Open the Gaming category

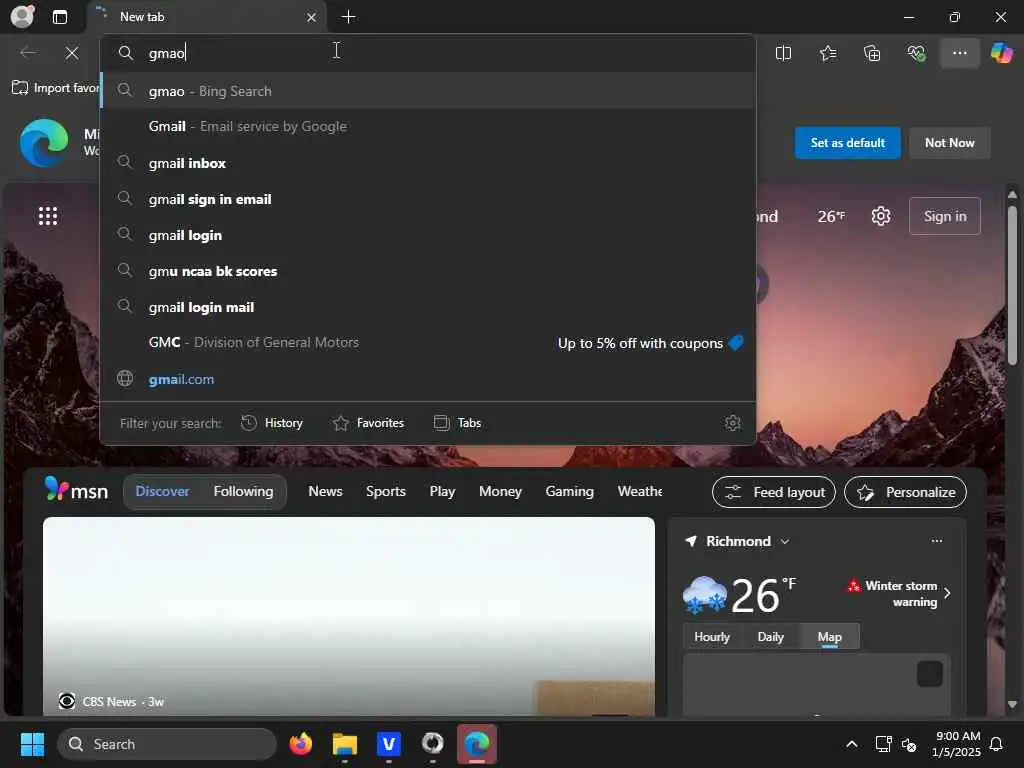569,491
